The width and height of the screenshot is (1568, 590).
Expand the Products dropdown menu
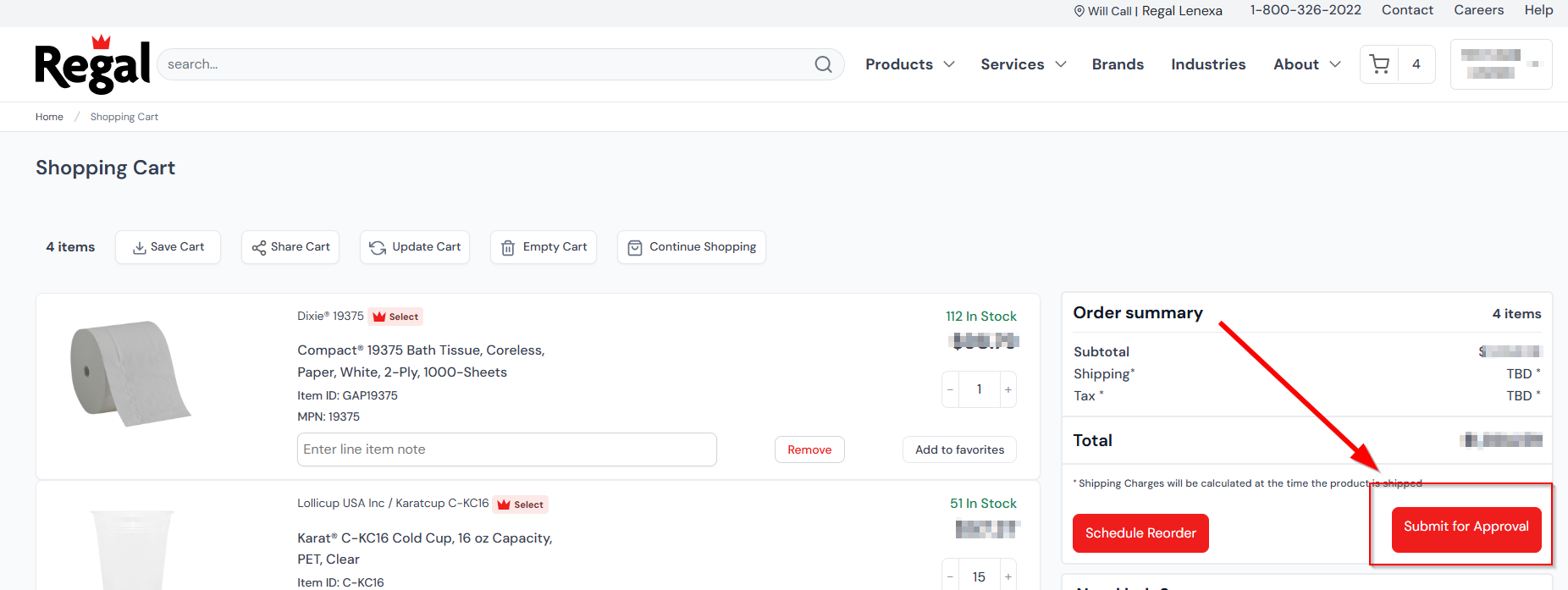pos(909,64)
